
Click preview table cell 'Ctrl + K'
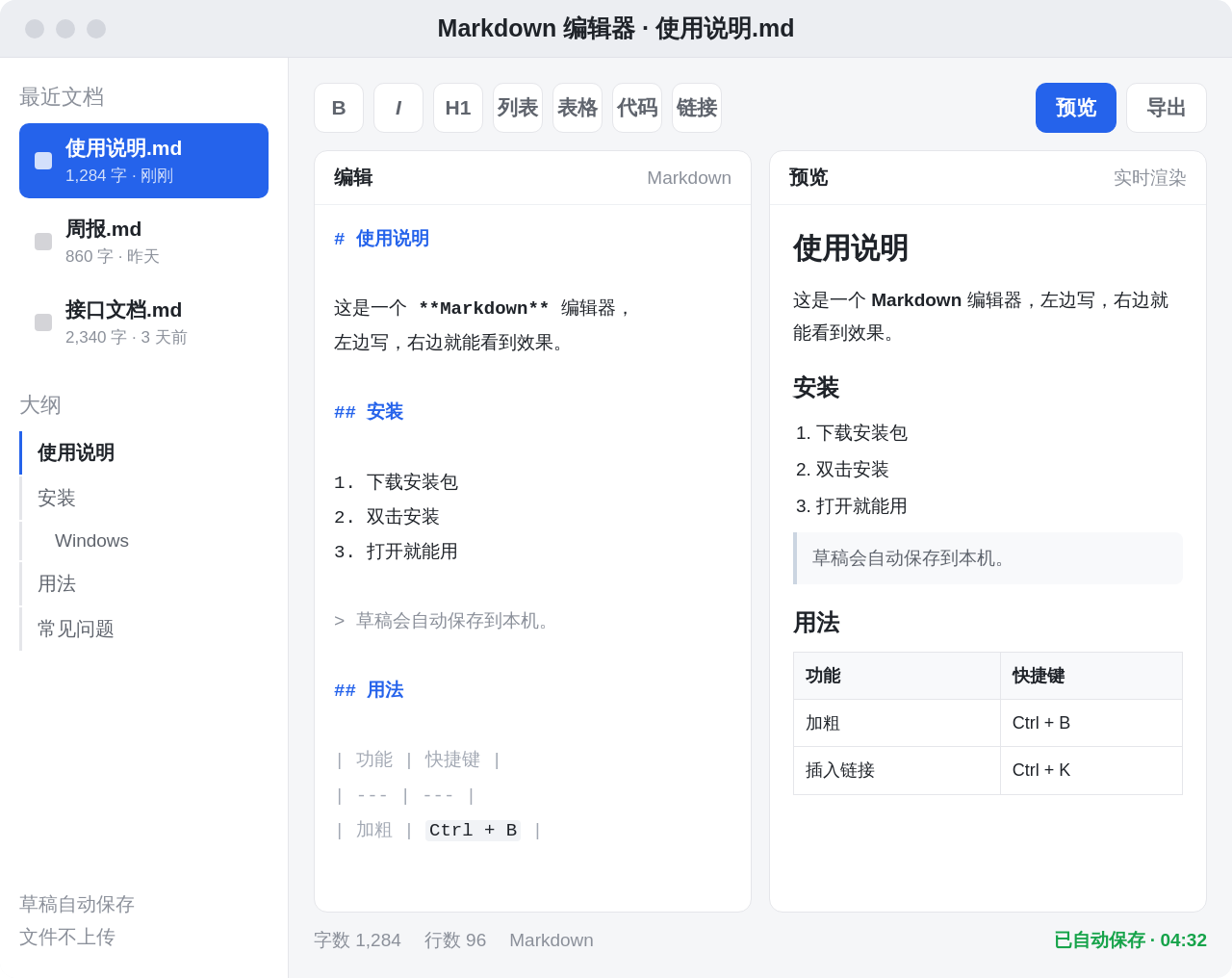pyautogui.click(x=1091, y=770)
